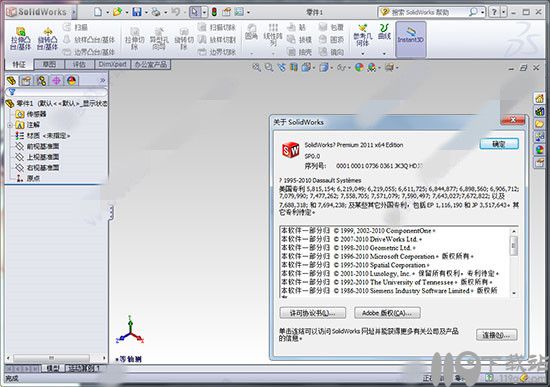Select the 材质 <未指定> material tree item
550x387 pixels.
(x=42, y=135)
